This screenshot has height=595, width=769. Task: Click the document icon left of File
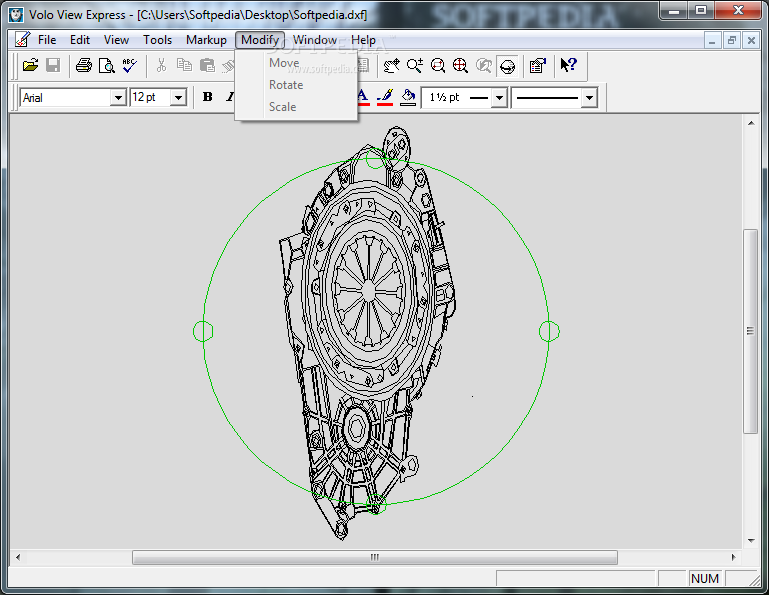(x=22, y=40)
